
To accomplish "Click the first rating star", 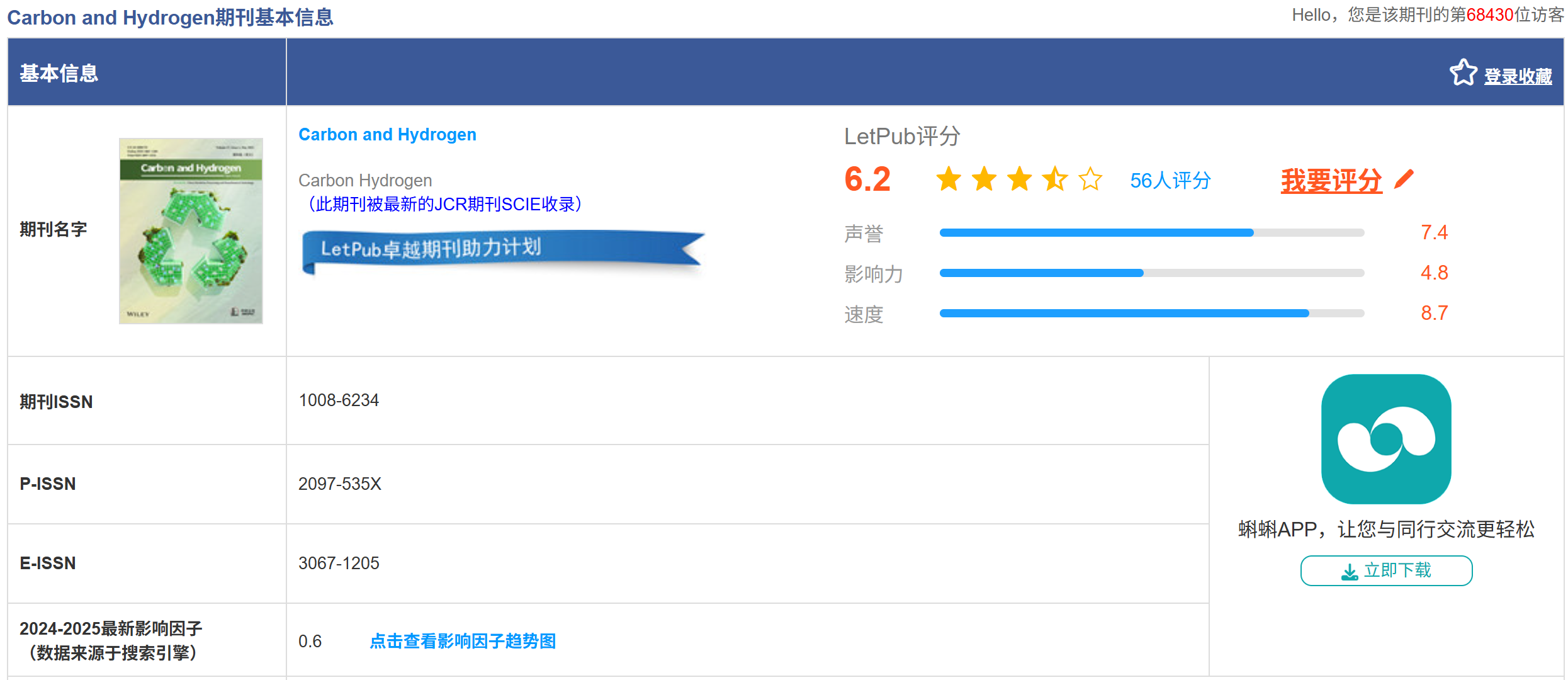I will [948, 179].
